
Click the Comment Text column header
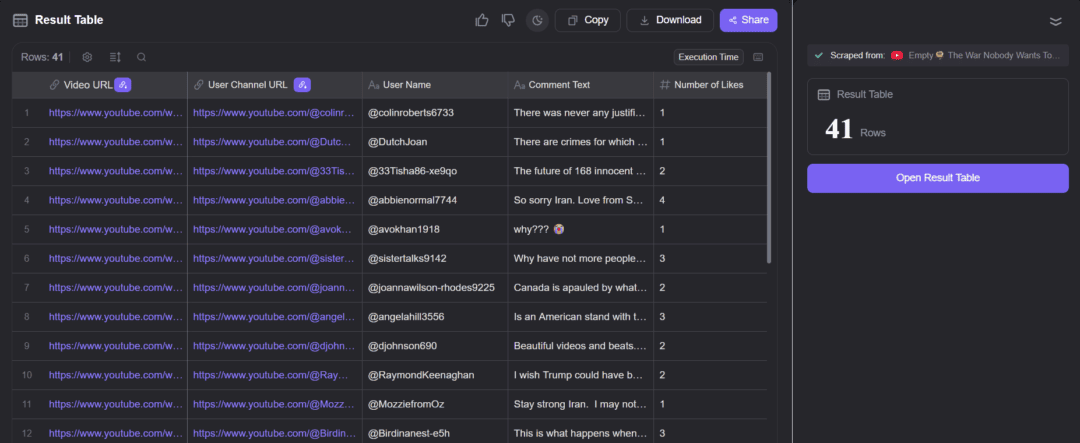[x=581, y=85]
